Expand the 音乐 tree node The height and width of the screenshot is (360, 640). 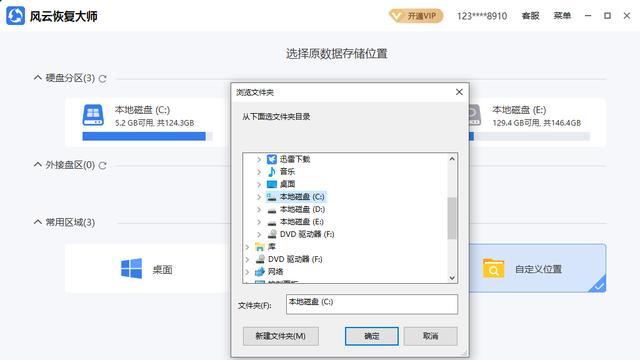(259, 172)
